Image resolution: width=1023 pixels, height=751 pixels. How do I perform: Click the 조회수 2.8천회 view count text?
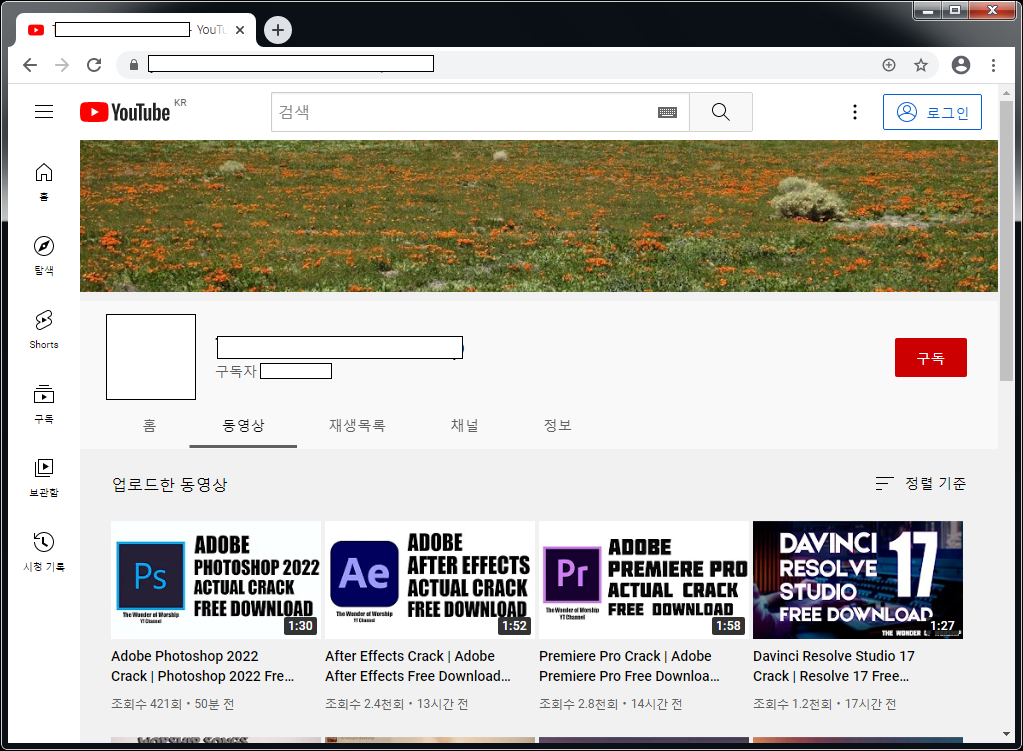pos(578,704)
